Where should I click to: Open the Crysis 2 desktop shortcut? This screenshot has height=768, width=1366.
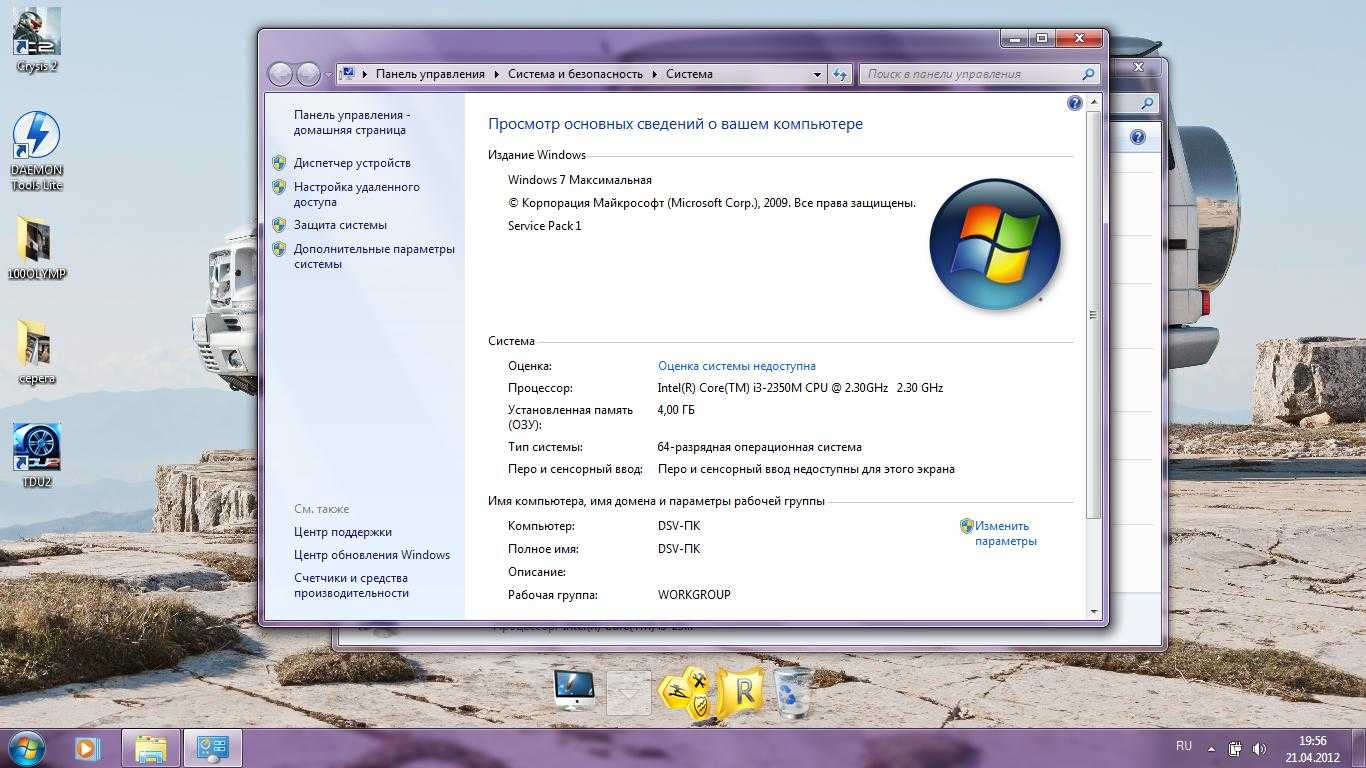click(37, 38)
